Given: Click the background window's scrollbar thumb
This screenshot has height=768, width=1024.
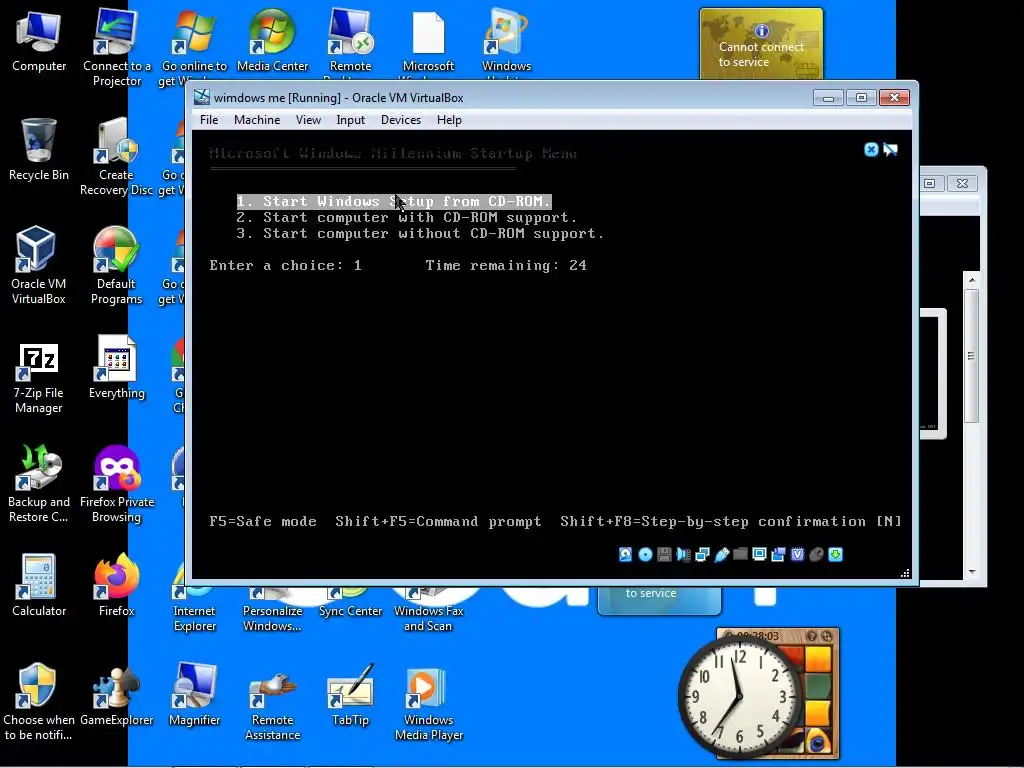Looking at the screenshot, I should 972,357.
